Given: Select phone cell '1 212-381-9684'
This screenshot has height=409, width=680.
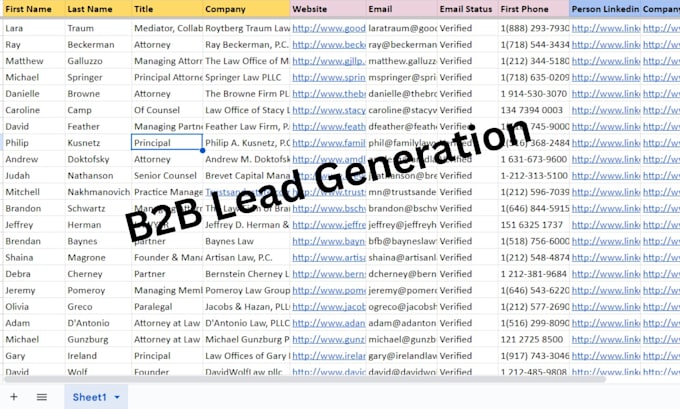Looking at the screenshot, I should [534, 274].
